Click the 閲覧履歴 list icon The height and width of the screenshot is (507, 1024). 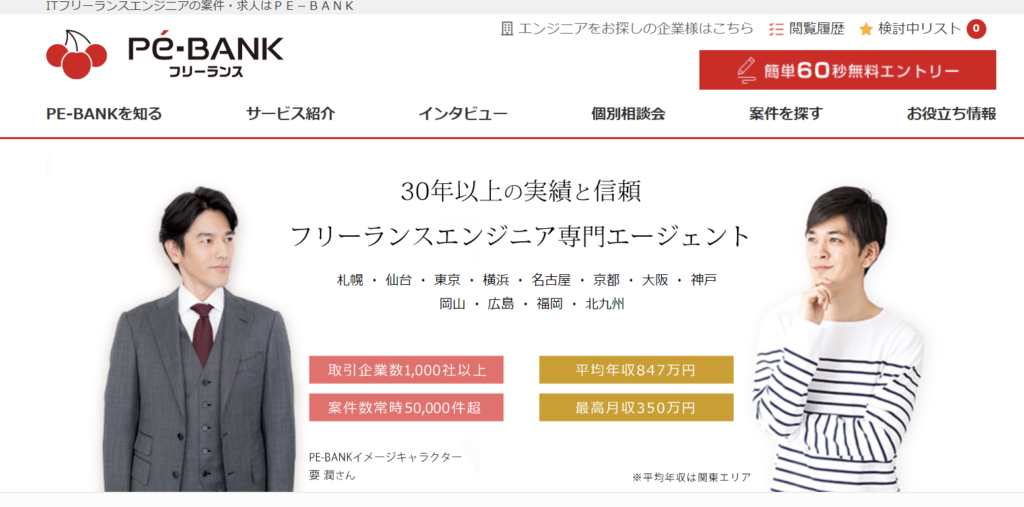776,29
